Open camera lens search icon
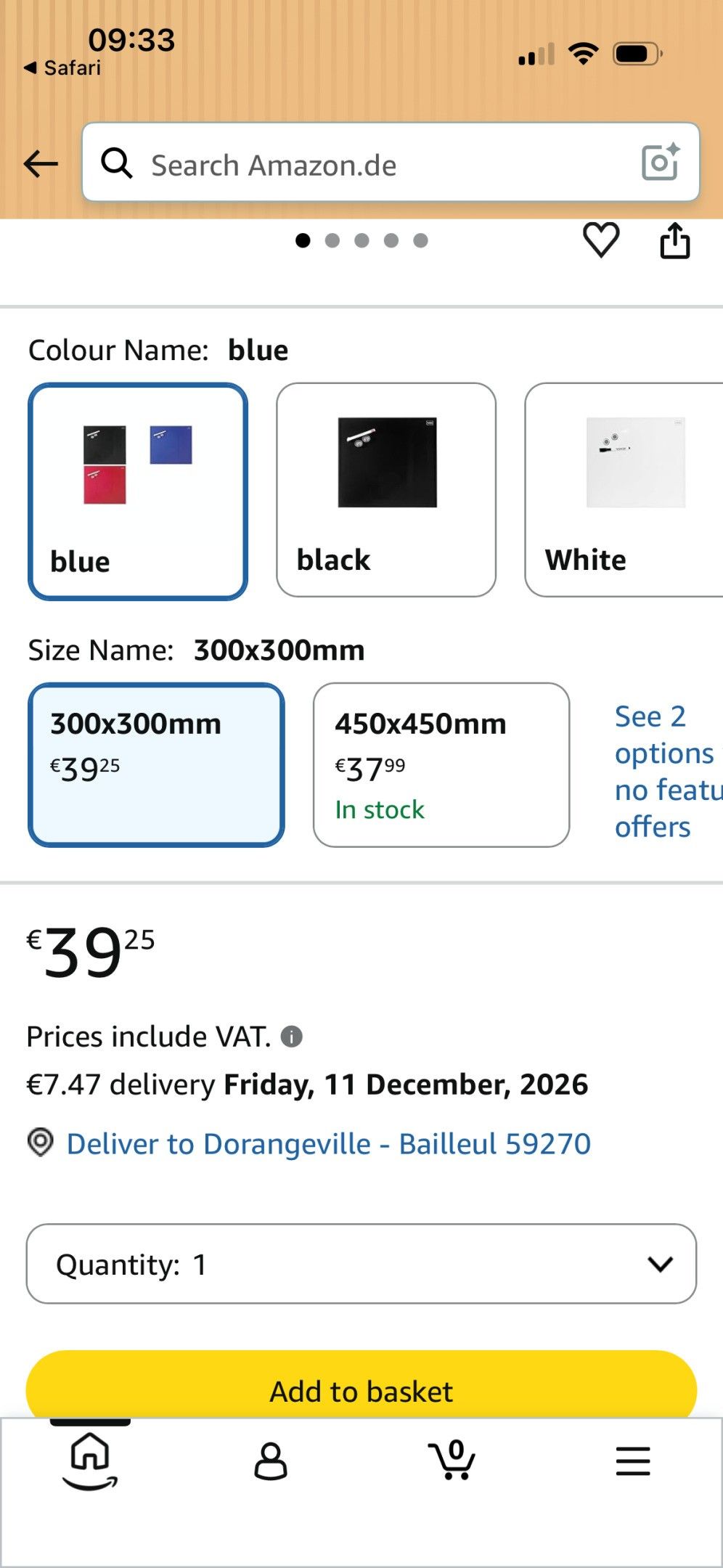The image size is (723, 1568). (661, 162)
